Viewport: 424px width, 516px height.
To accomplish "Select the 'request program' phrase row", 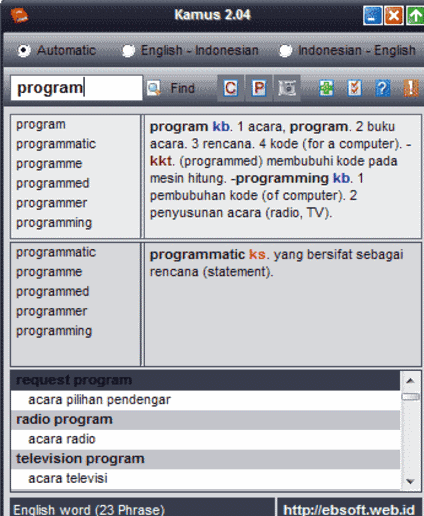I will click(x=205, y=380).
